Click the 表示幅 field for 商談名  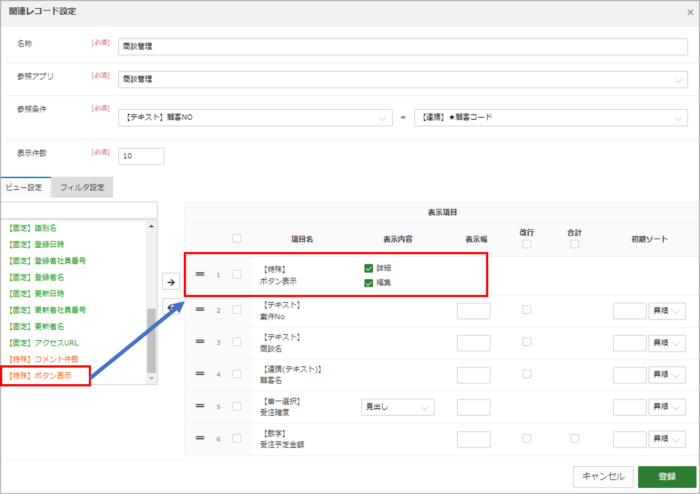tap(474, 343)
